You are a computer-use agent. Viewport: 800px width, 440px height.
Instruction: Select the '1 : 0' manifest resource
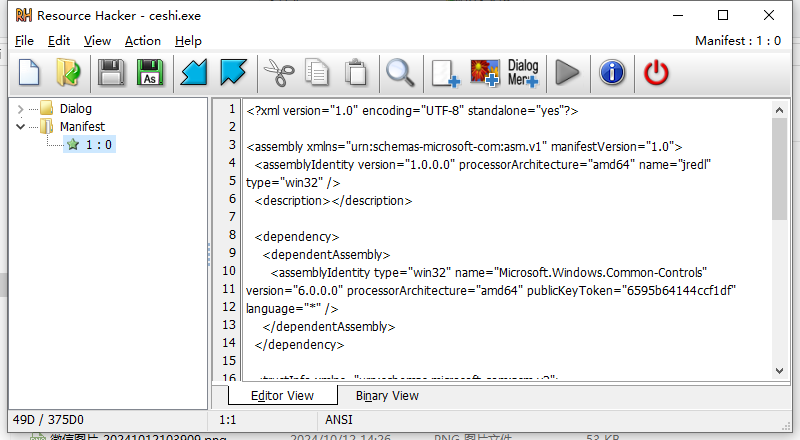coord(98,145)
